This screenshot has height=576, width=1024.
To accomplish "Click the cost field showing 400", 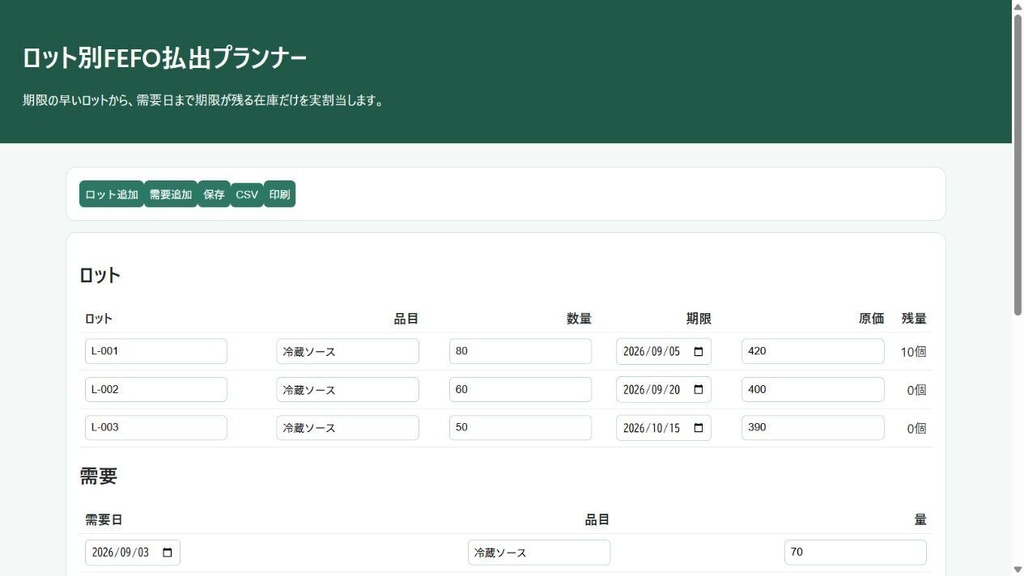I will pyautogui.click(x=813, y=389).
